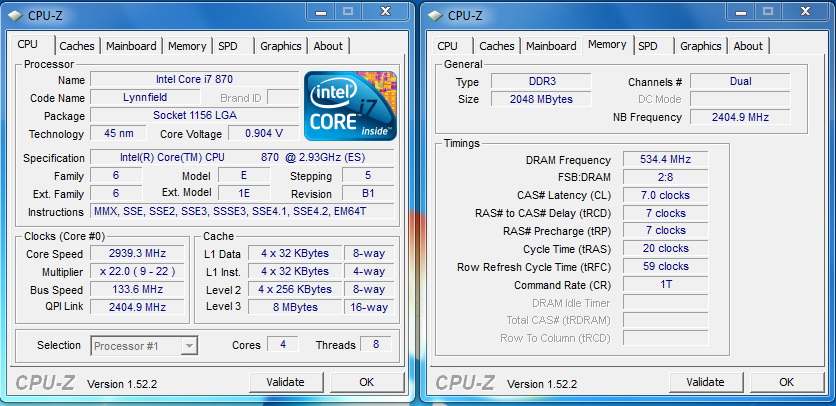The height and width of the screenshot is (406, 836).
Task: Click the DRAM Frequency value field
Action: click(665, 160)
